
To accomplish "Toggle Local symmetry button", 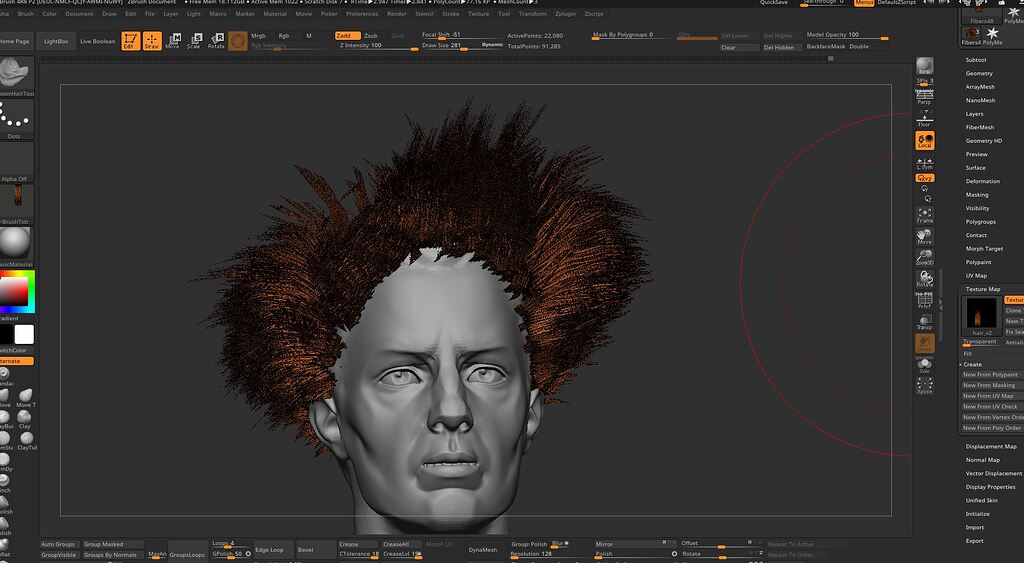I will (x=925, y=141).
